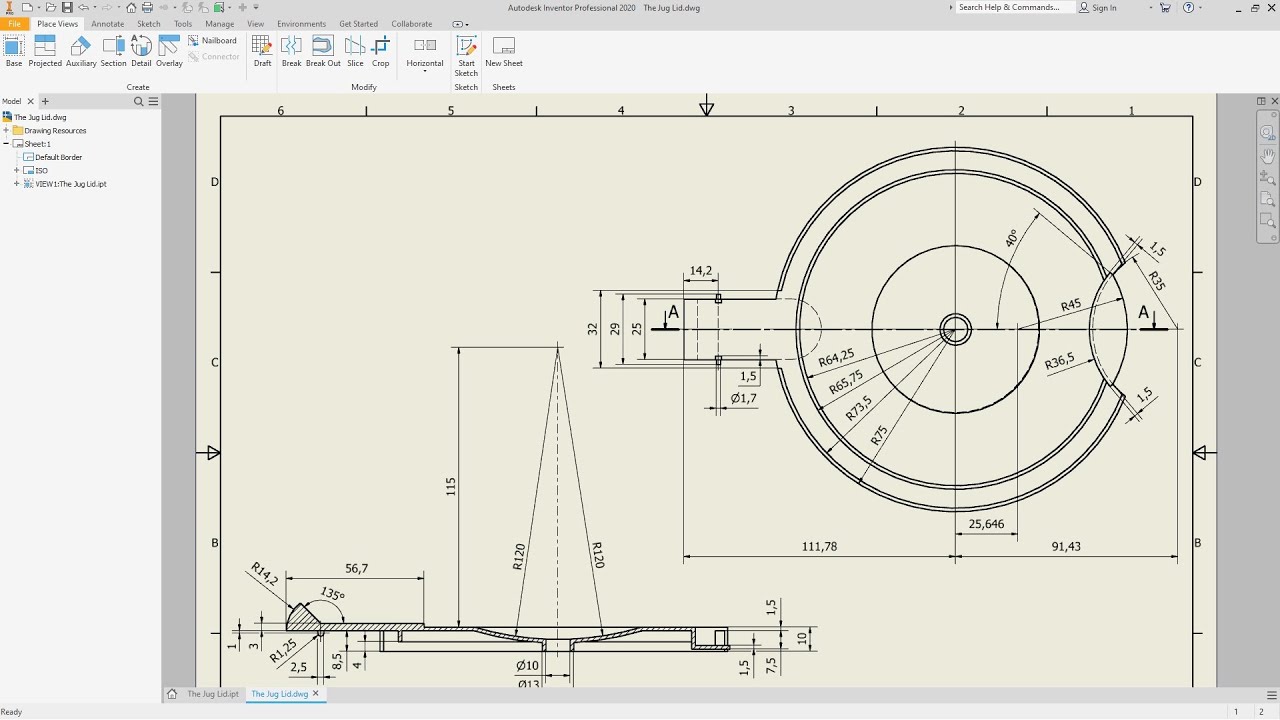Open the Horizontal dropdown arrow
This screenshot has height=720, width=1280.
[x=425, y=71]
